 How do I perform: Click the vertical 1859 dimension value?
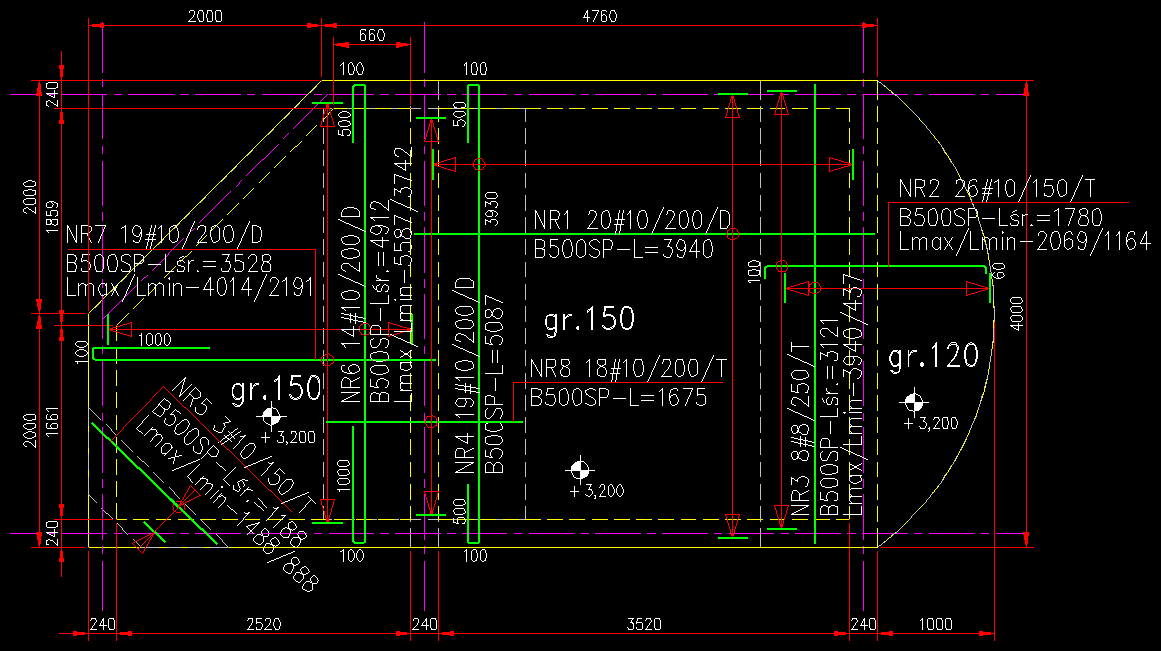click(x=52, y=217)
